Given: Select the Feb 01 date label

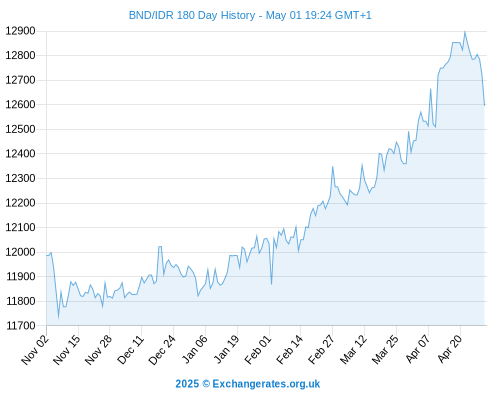Looking at the screenshot, I should [258, 350].
